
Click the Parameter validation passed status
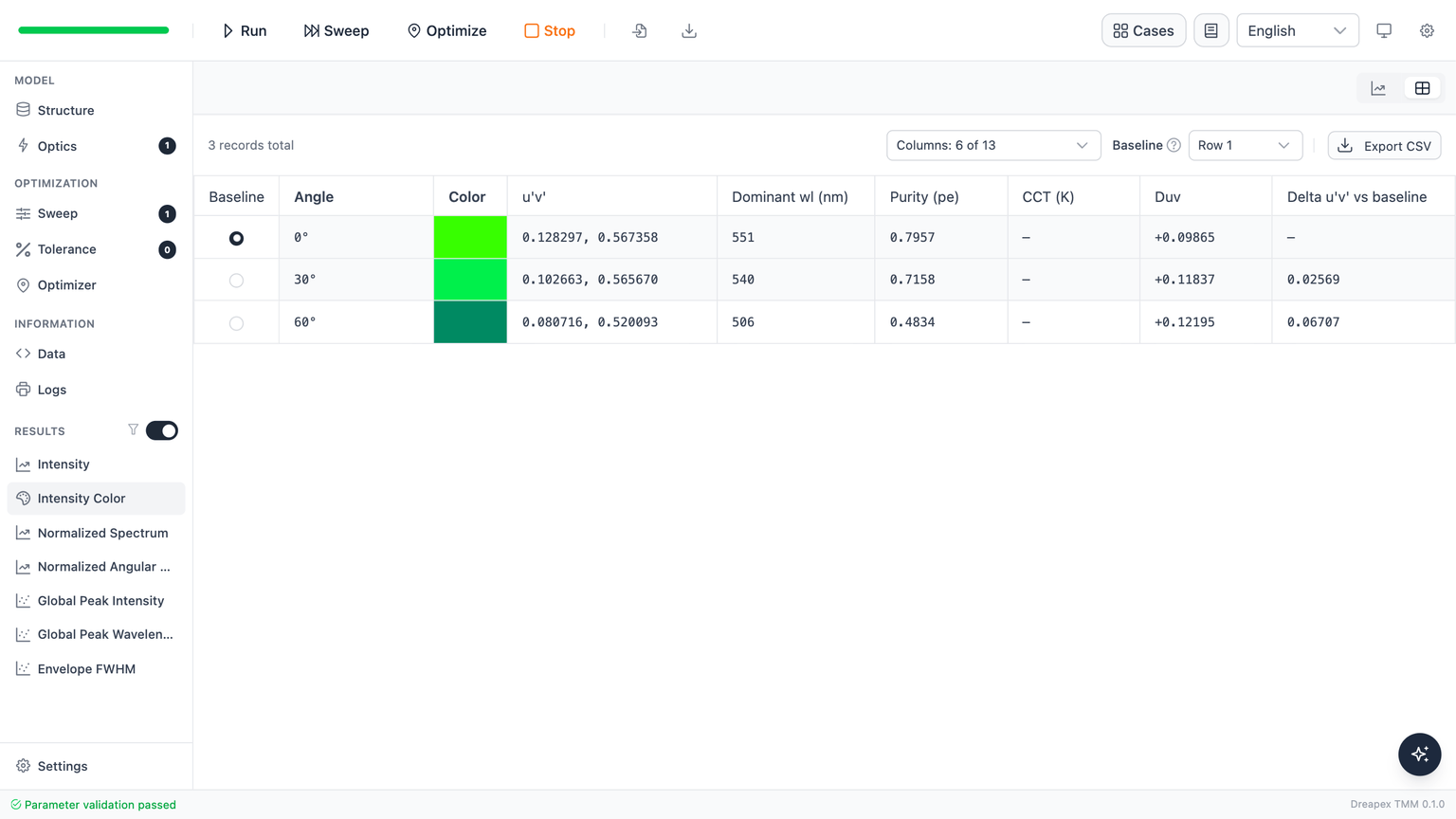[x=93, y=805]
